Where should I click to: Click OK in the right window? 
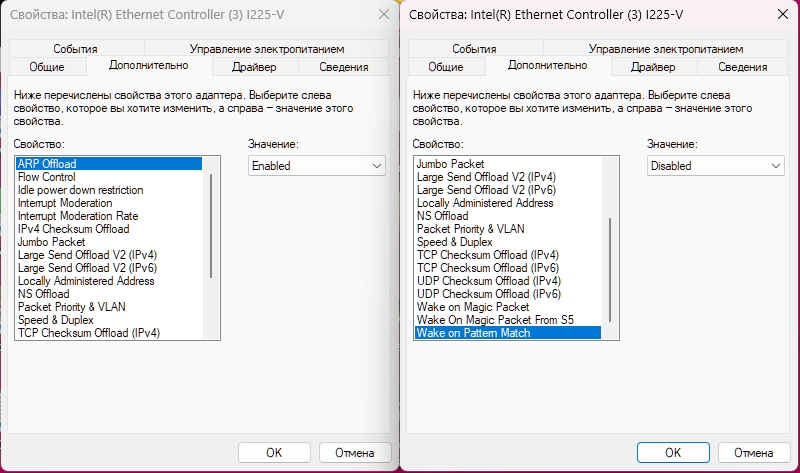click(x=673, y=453)
